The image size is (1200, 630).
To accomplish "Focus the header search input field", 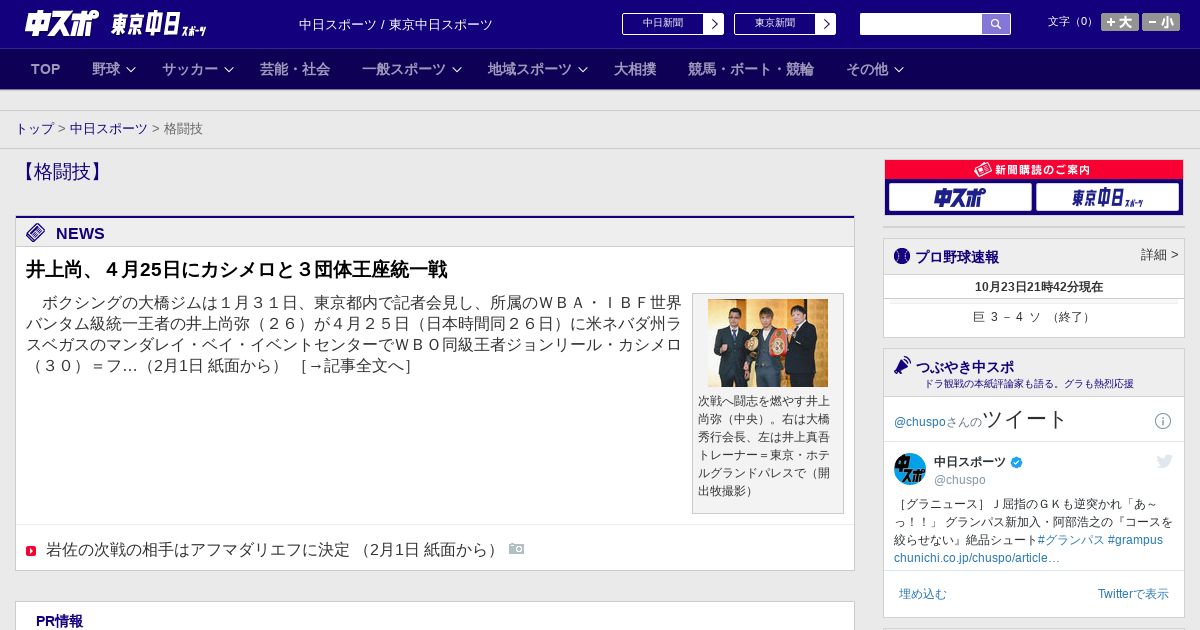I will tap(921, 24).
